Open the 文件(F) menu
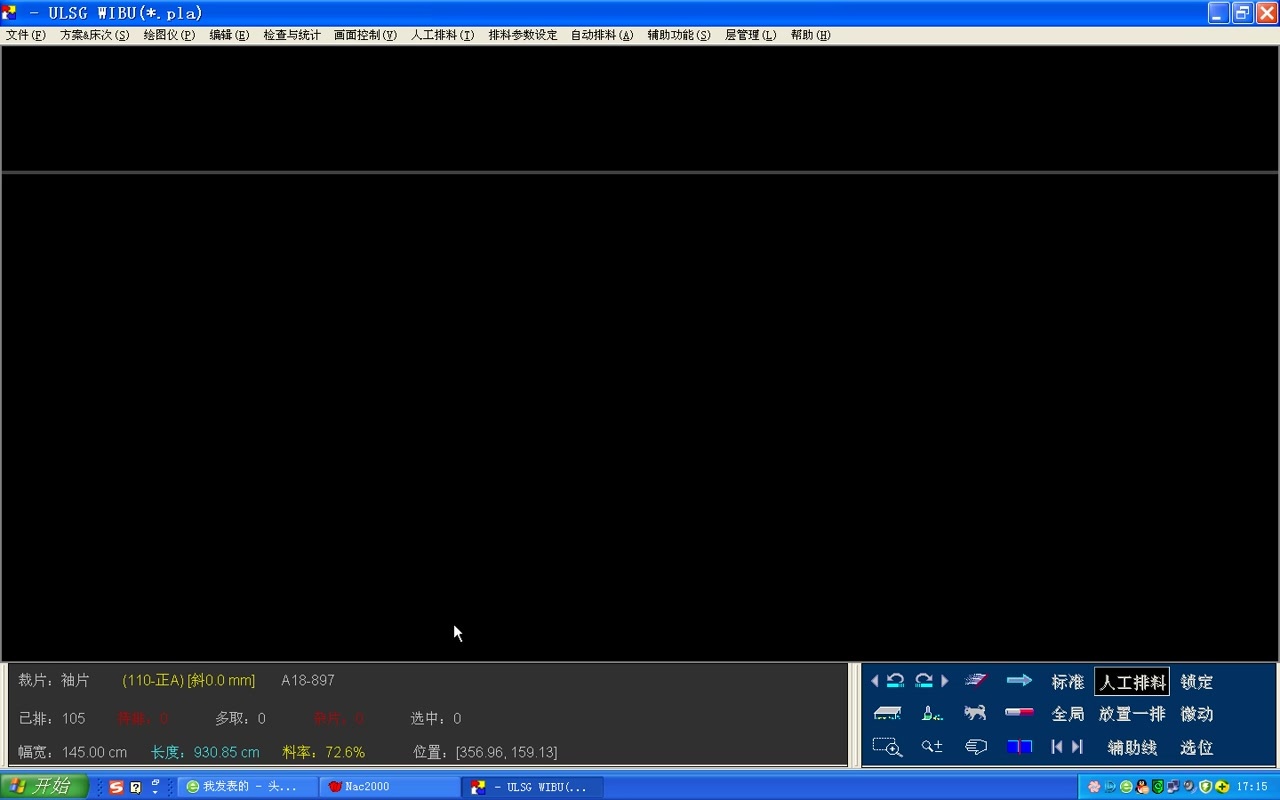Viewport: 1280px width, 800px height. 26,35
